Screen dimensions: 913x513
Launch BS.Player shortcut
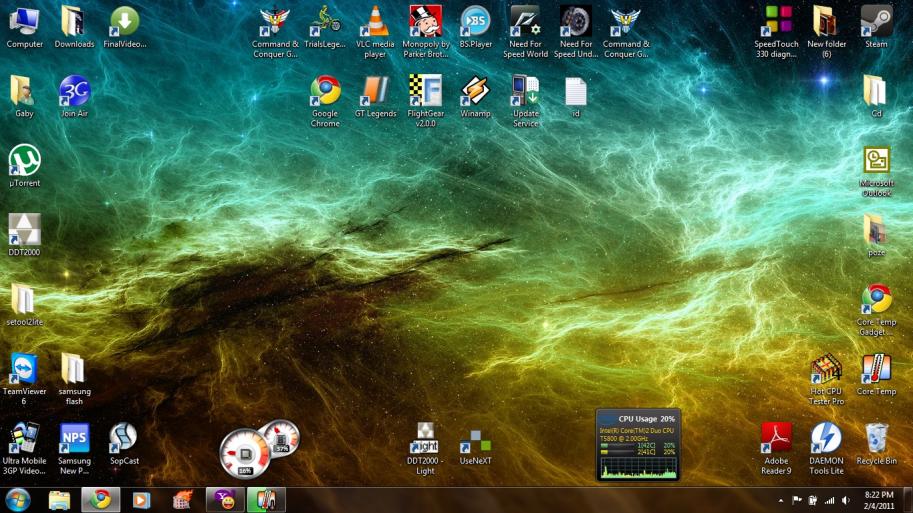(x=475, y=24)
